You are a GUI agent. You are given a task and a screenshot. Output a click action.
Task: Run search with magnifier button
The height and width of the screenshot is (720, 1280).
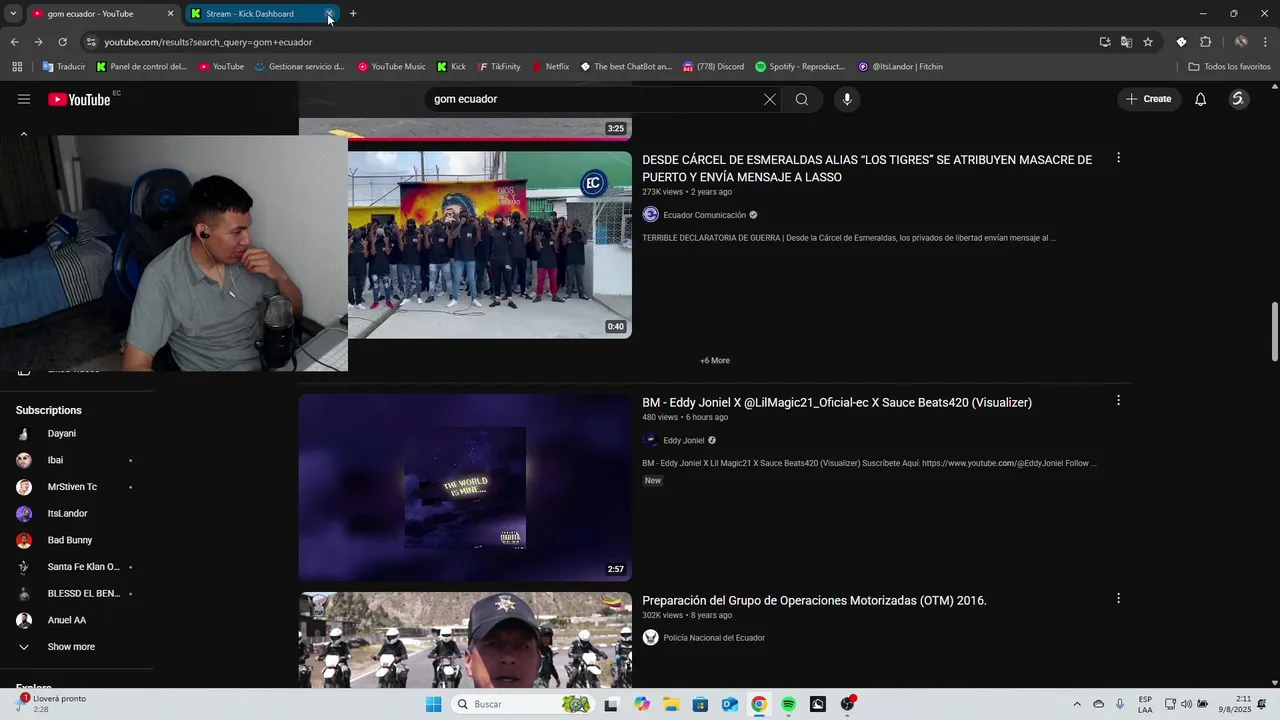pos(802,99)
